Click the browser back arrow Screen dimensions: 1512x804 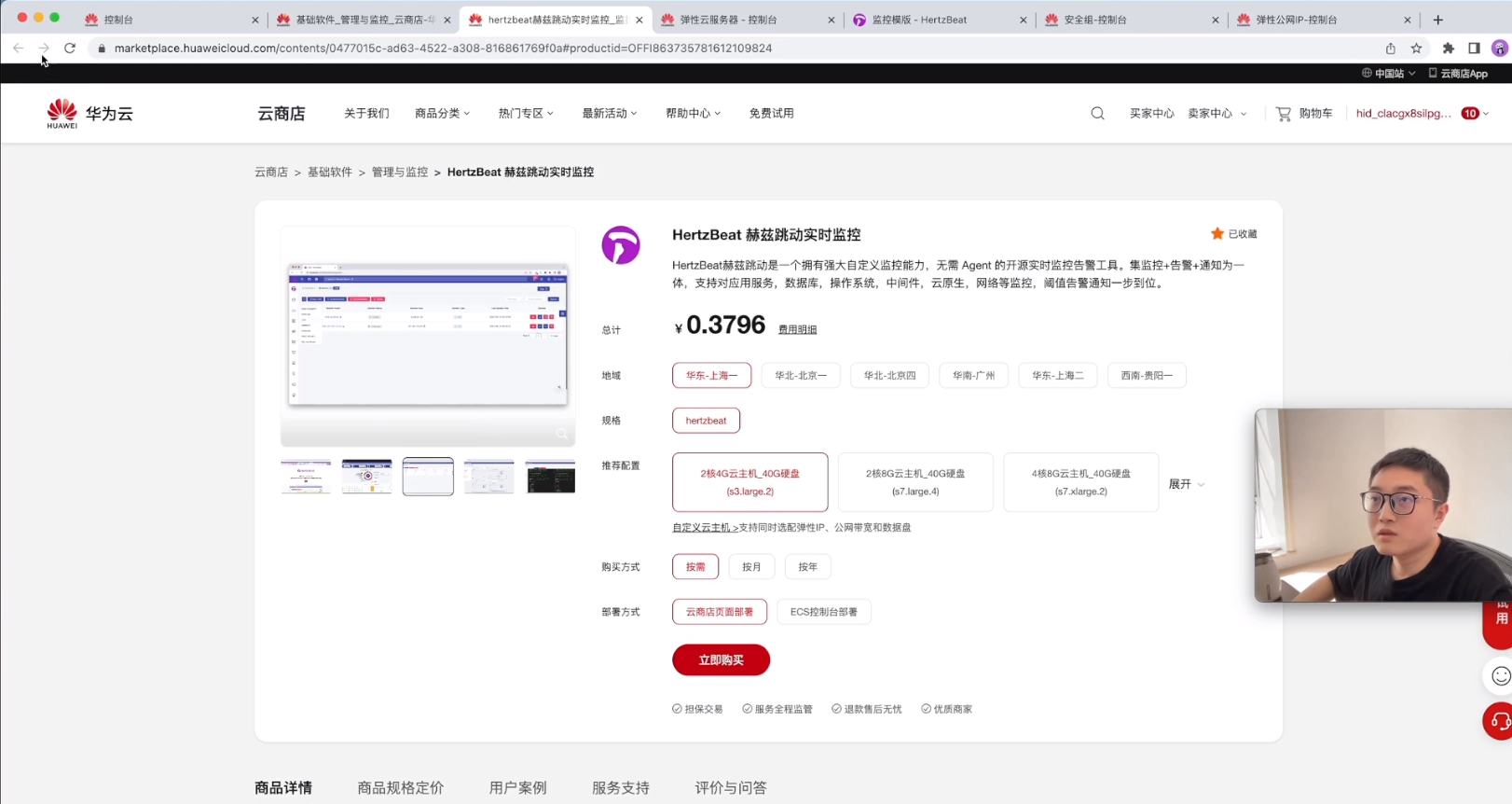coord(18,48)
